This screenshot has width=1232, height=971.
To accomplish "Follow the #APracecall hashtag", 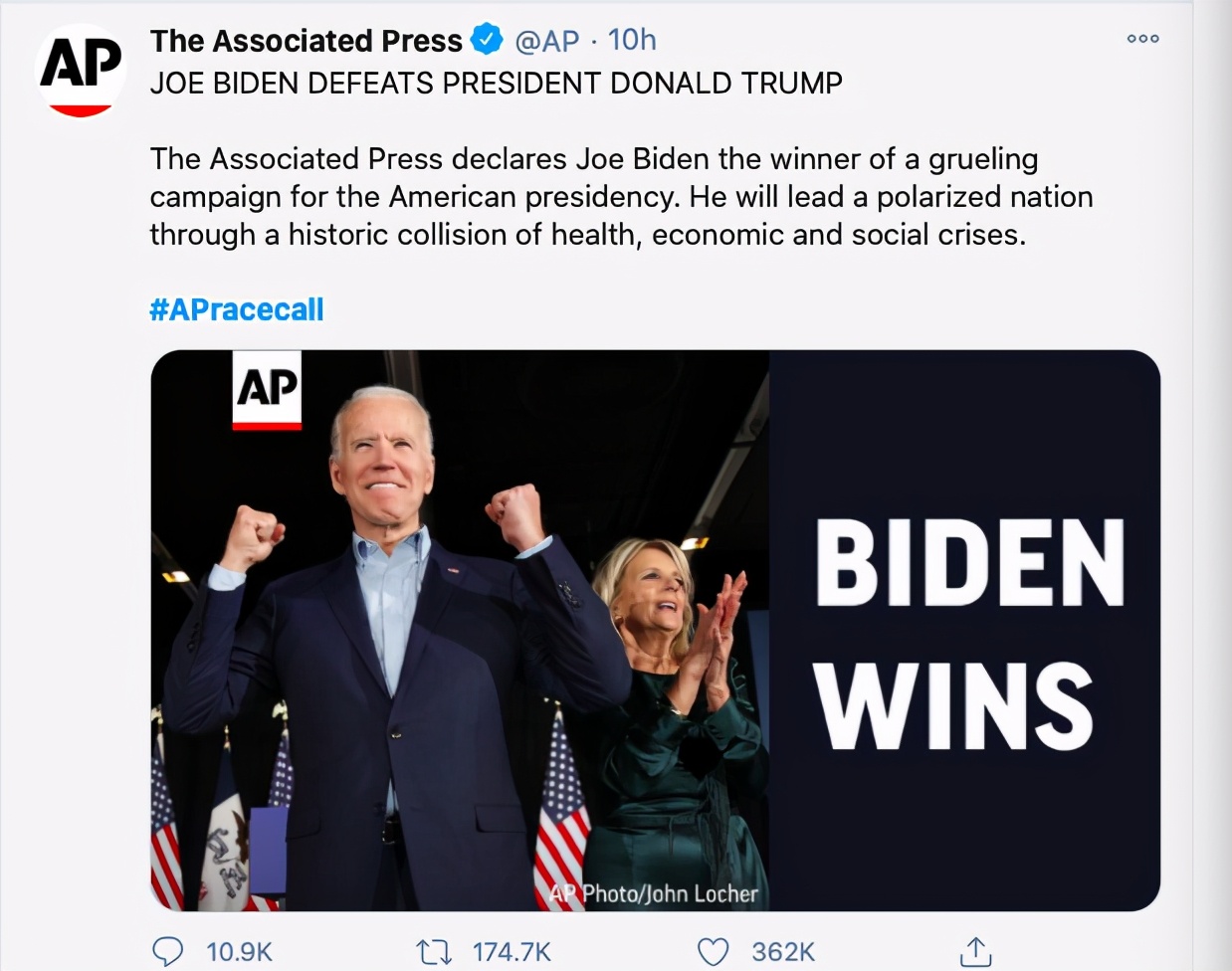I will pyautogui.click(x=237, y=309).
